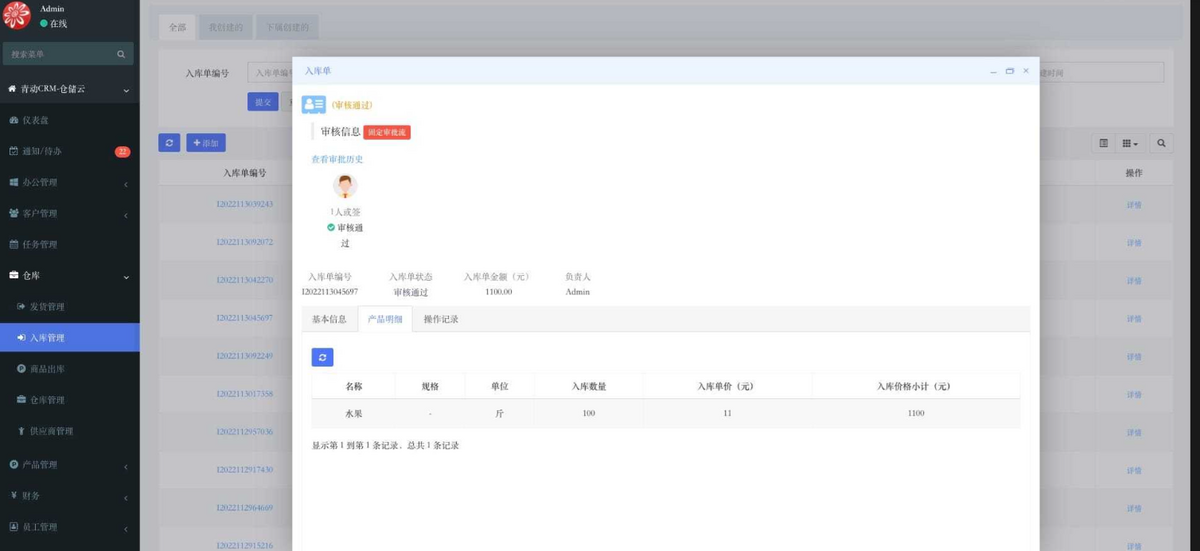Viewport: 1200px width, 551px height.
Task: Click order number I2022113045697 in dialog summary
Action: 329,292
